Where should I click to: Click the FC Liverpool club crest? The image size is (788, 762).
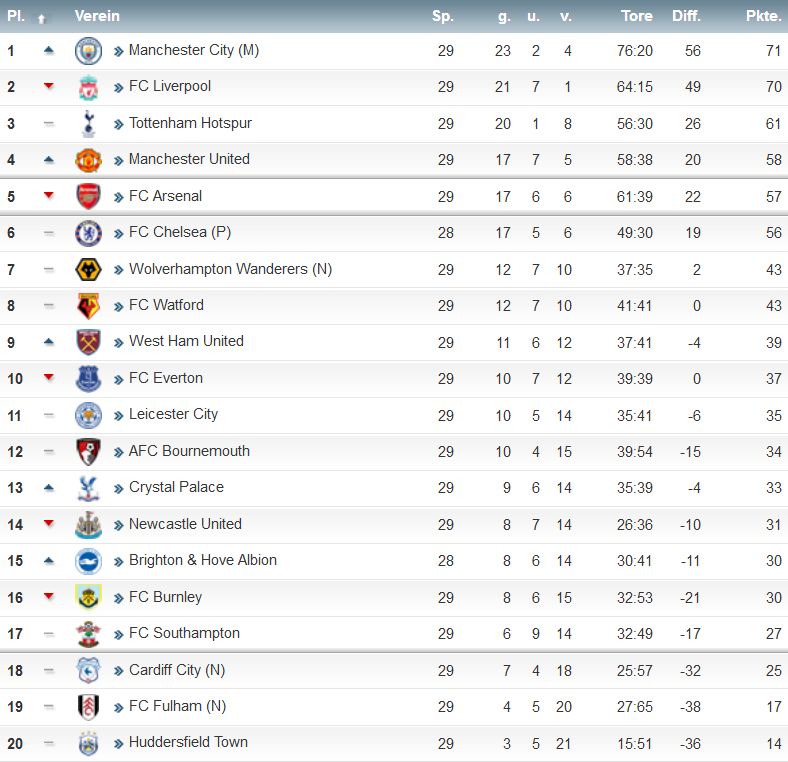[x=88, y=87]
